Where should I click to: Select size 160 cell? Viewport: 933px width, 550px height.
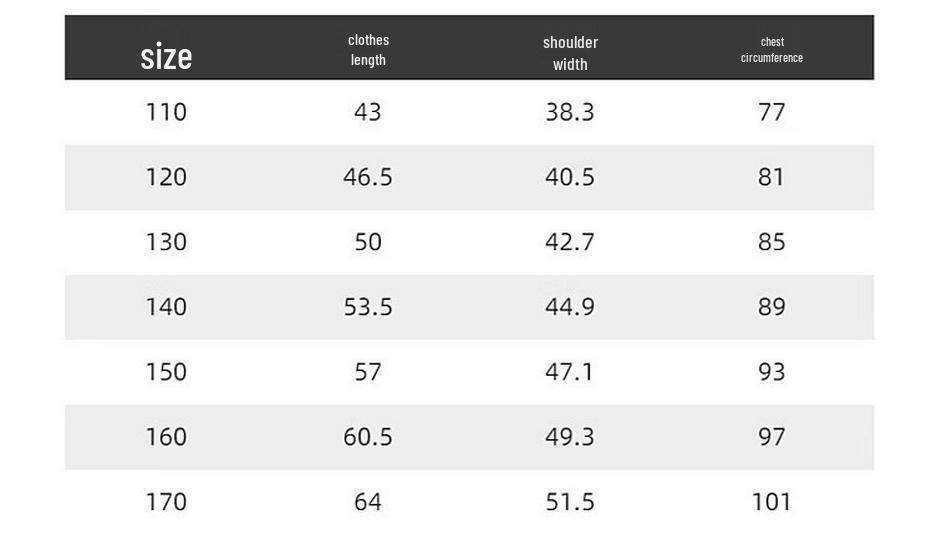tap(166, 436)
